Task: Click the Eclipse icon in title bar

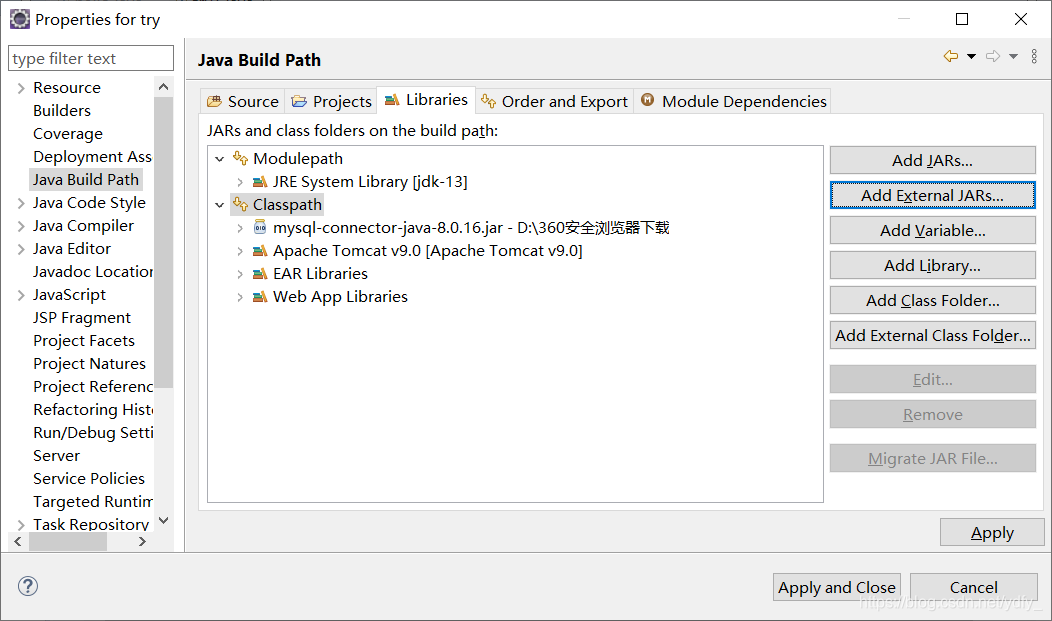Action: click(x=20, y=19)
